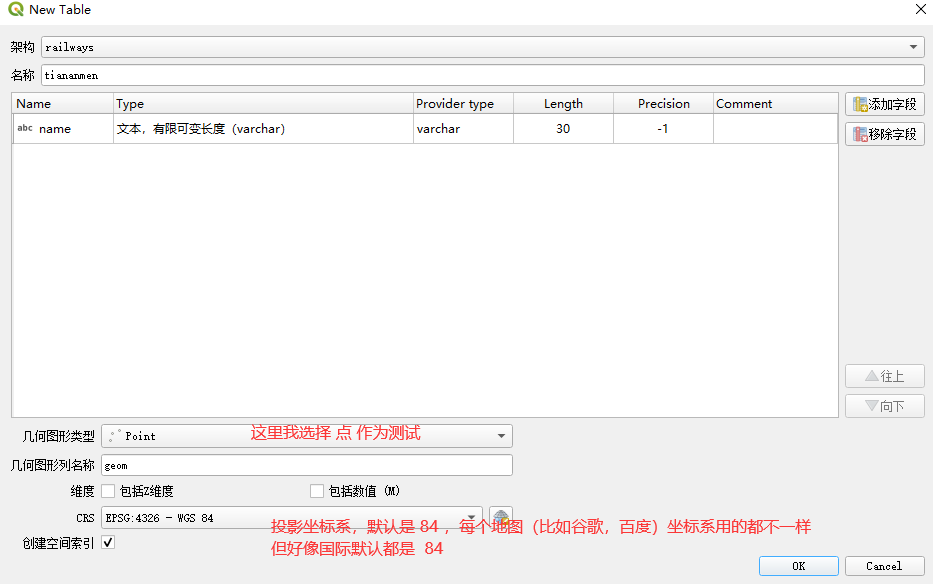The image size is (933, 584).
Task: Click the Name column header
Action: (60, 103)
